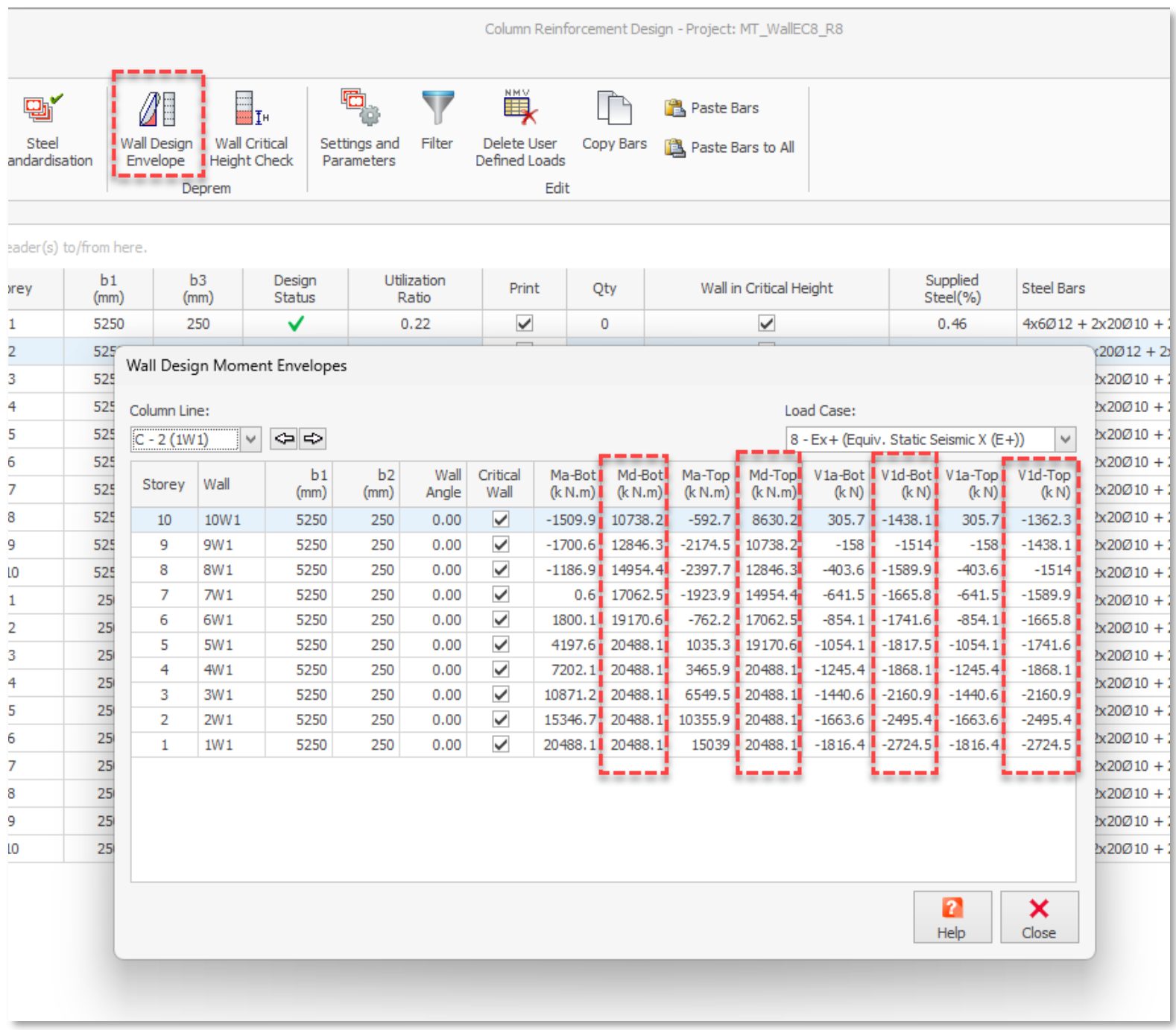Toggle Print checkbox in main table first row
This screenshot has height=1030, width=1176.
(525, 323)
